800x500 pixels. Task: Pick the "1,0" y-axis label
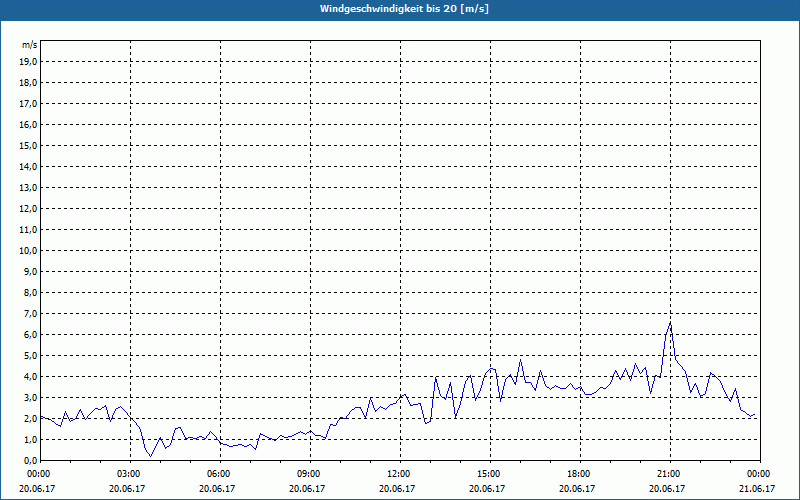(x=30, y=440)
